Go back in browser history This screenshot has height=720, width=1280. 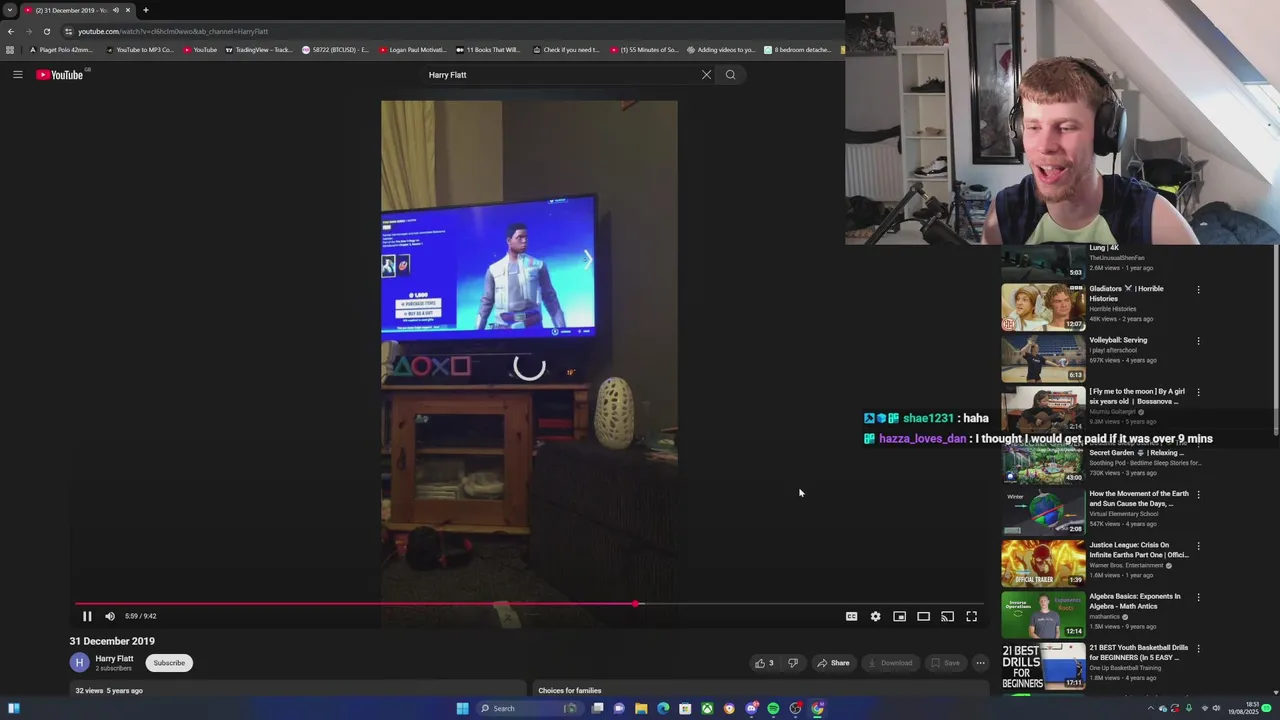(x=11, y=31)
